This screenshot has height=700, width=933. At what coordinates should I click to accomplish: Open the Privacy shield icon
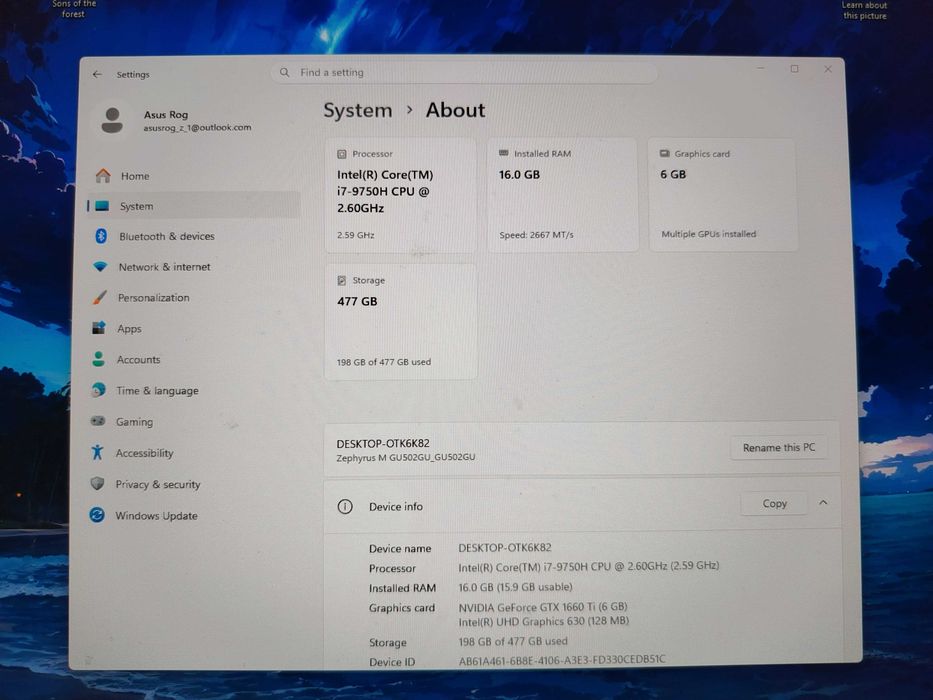pos(97,483)
